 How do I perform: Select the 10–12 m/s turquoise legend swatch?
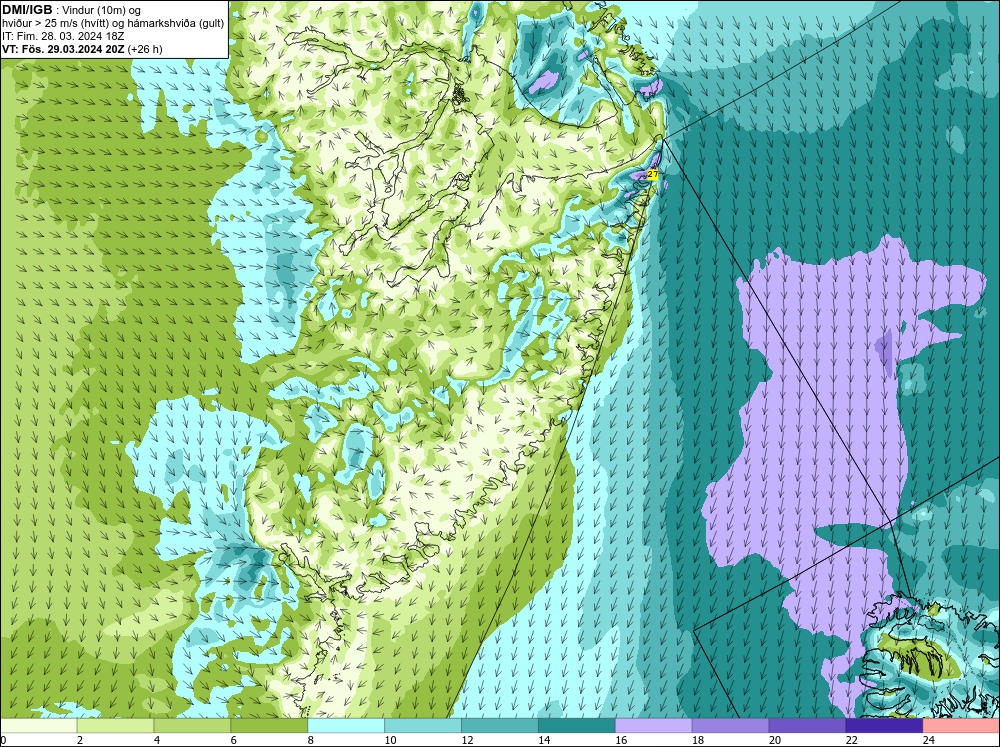coord(423,726)
